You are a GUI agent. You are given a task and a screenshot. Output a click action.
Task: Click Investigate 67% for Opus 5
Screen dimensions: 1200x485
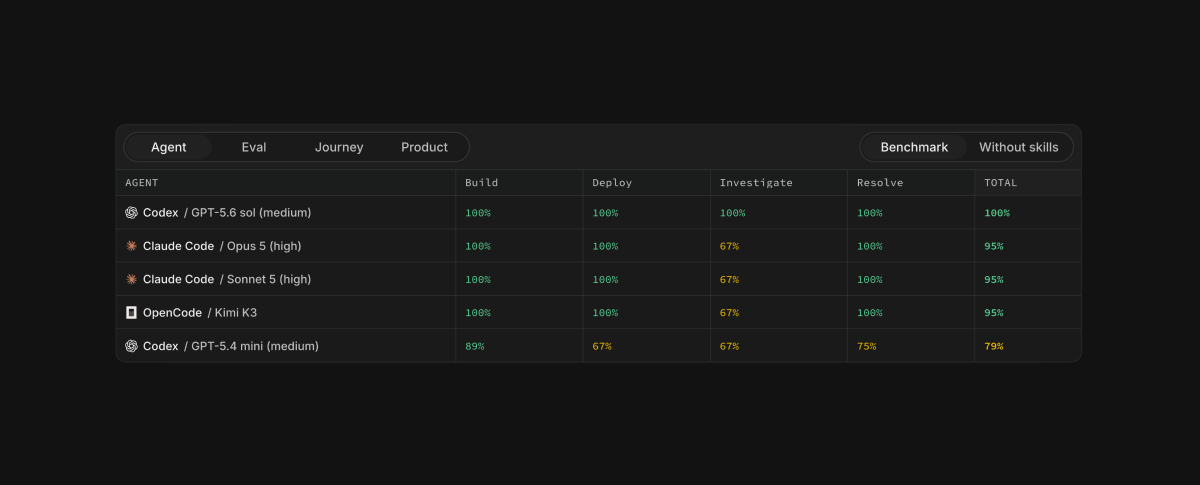[730, 246]
